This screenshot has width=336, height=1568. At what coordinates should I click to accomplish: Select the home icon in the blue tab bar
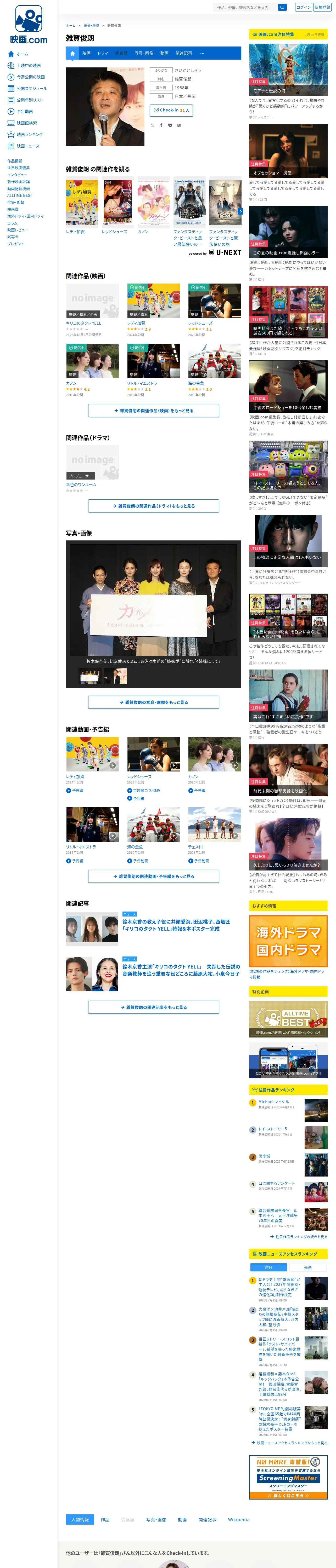[72, 54]
